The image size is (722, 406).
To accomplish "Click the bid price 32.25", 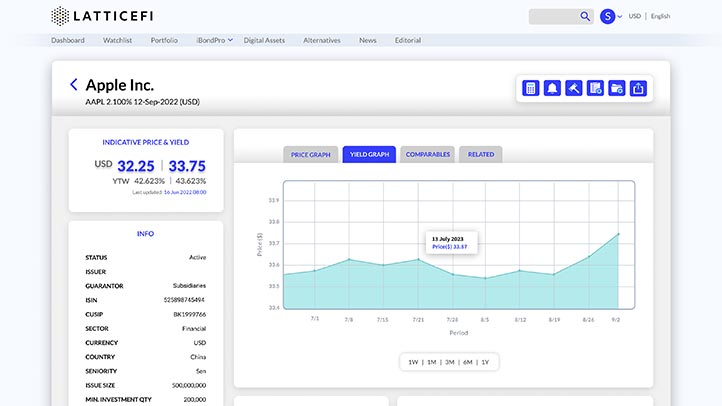I will [136, 166].
